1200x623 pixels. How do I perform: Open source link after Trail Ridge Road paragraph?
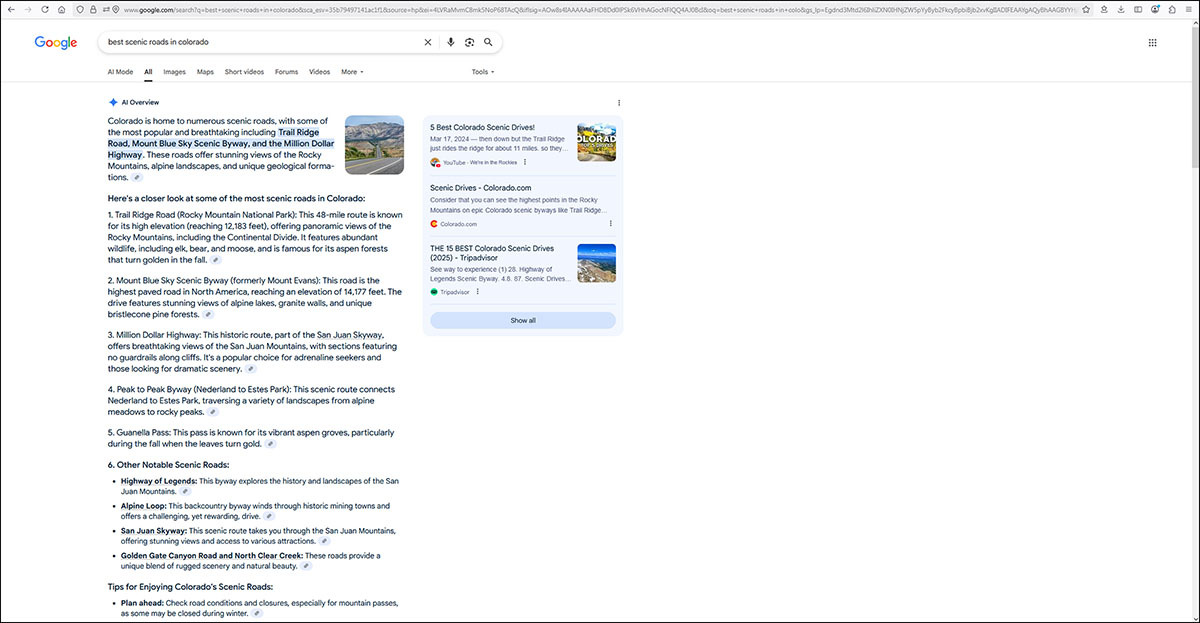(x=215, y=260)
